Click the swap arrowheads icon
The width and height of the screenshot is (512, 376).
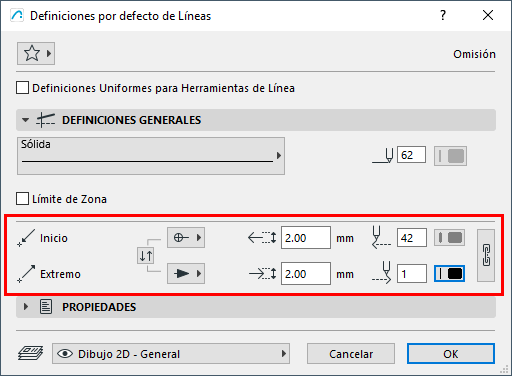tap(146, 256)
